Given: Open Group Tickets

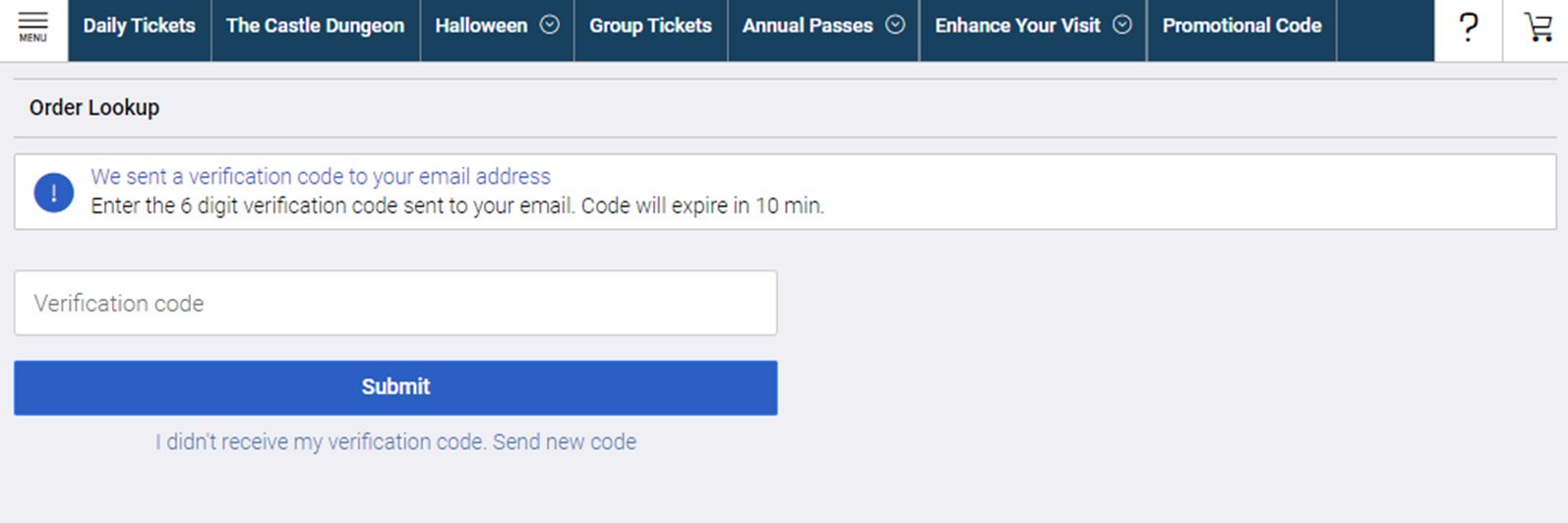Looking at the screenshot, I should (650, 27).
